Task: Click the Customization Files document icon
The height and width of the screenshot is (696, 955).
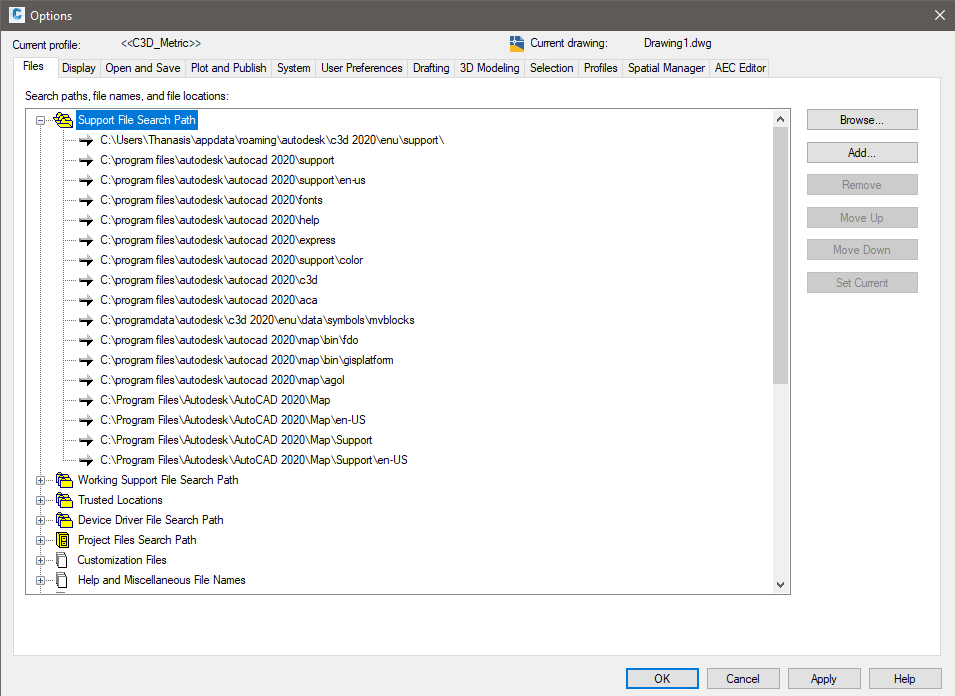Action: tap(63, 560)
